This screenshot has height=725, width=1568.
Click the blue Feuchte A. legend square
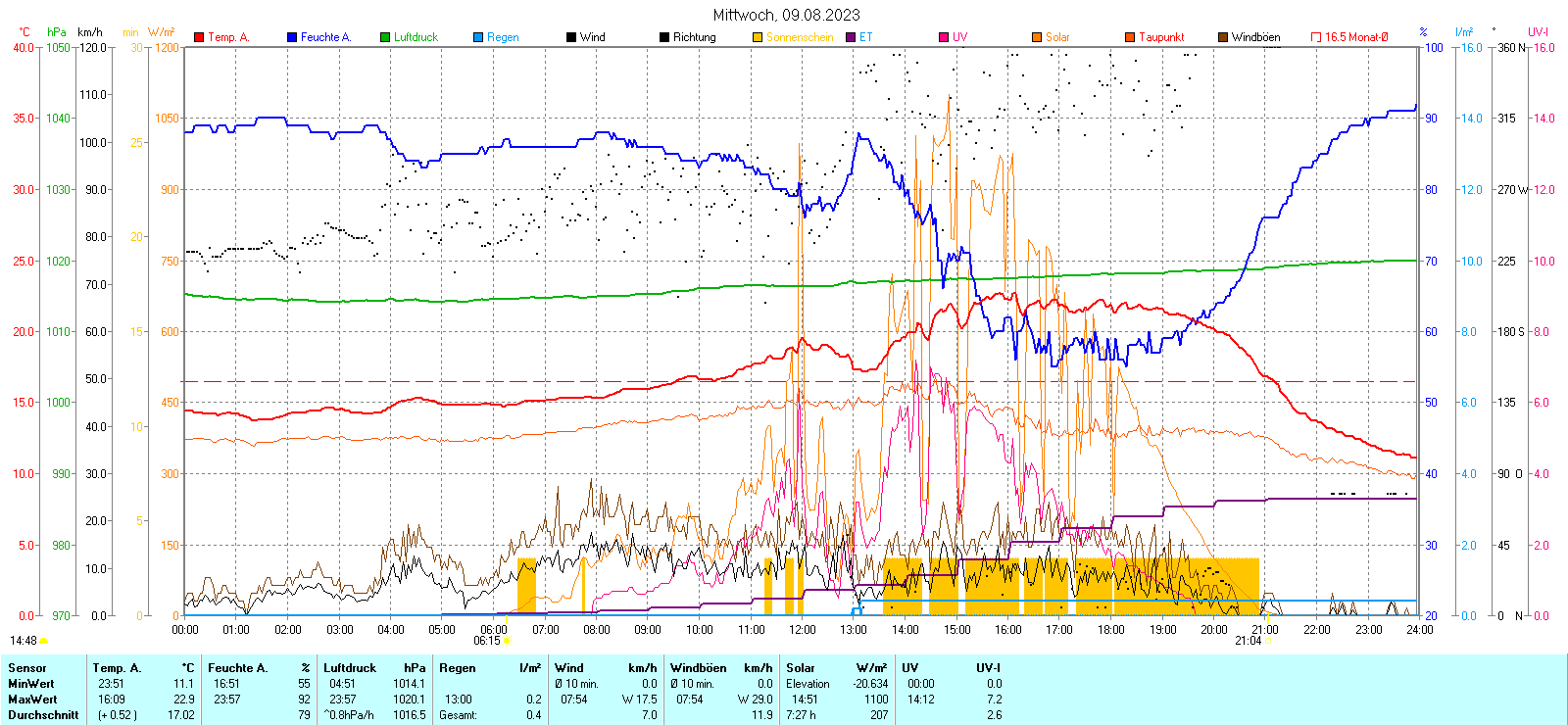pos(292,37)
